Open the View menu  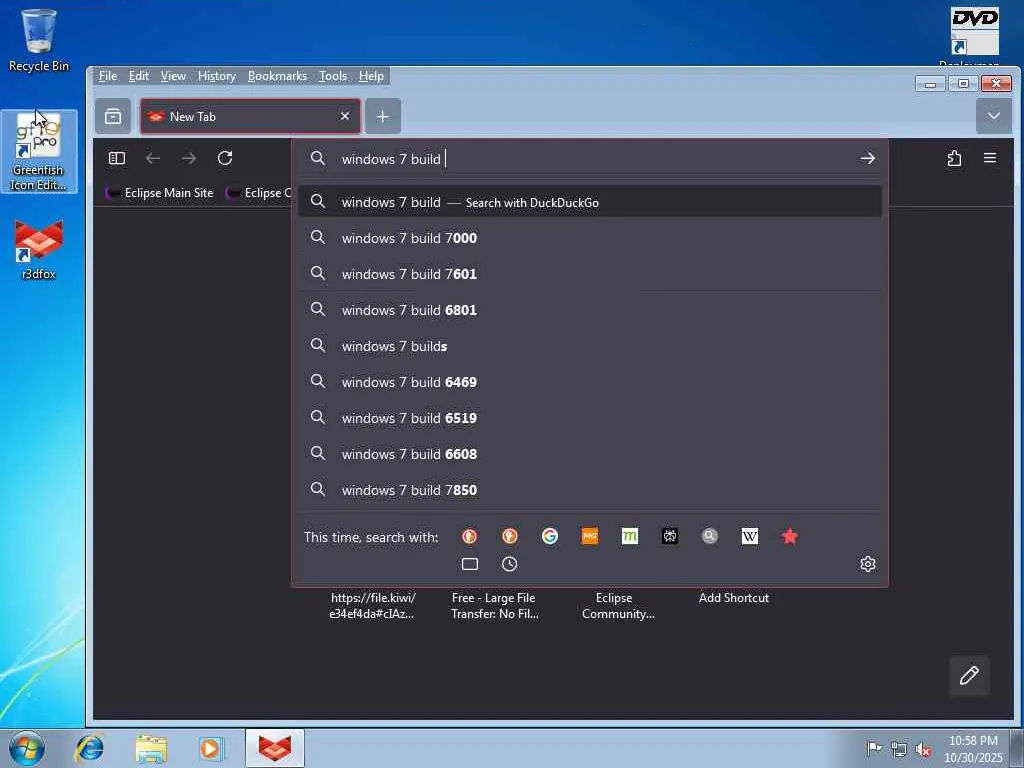tap(173, 76)
